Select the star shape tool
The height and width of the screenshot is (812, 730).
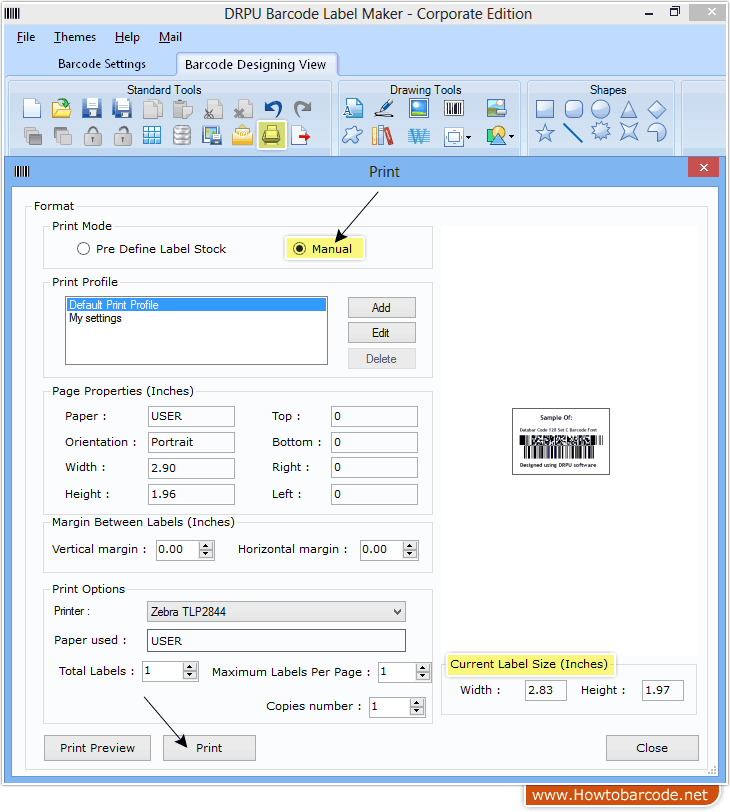tap(545, 133)
